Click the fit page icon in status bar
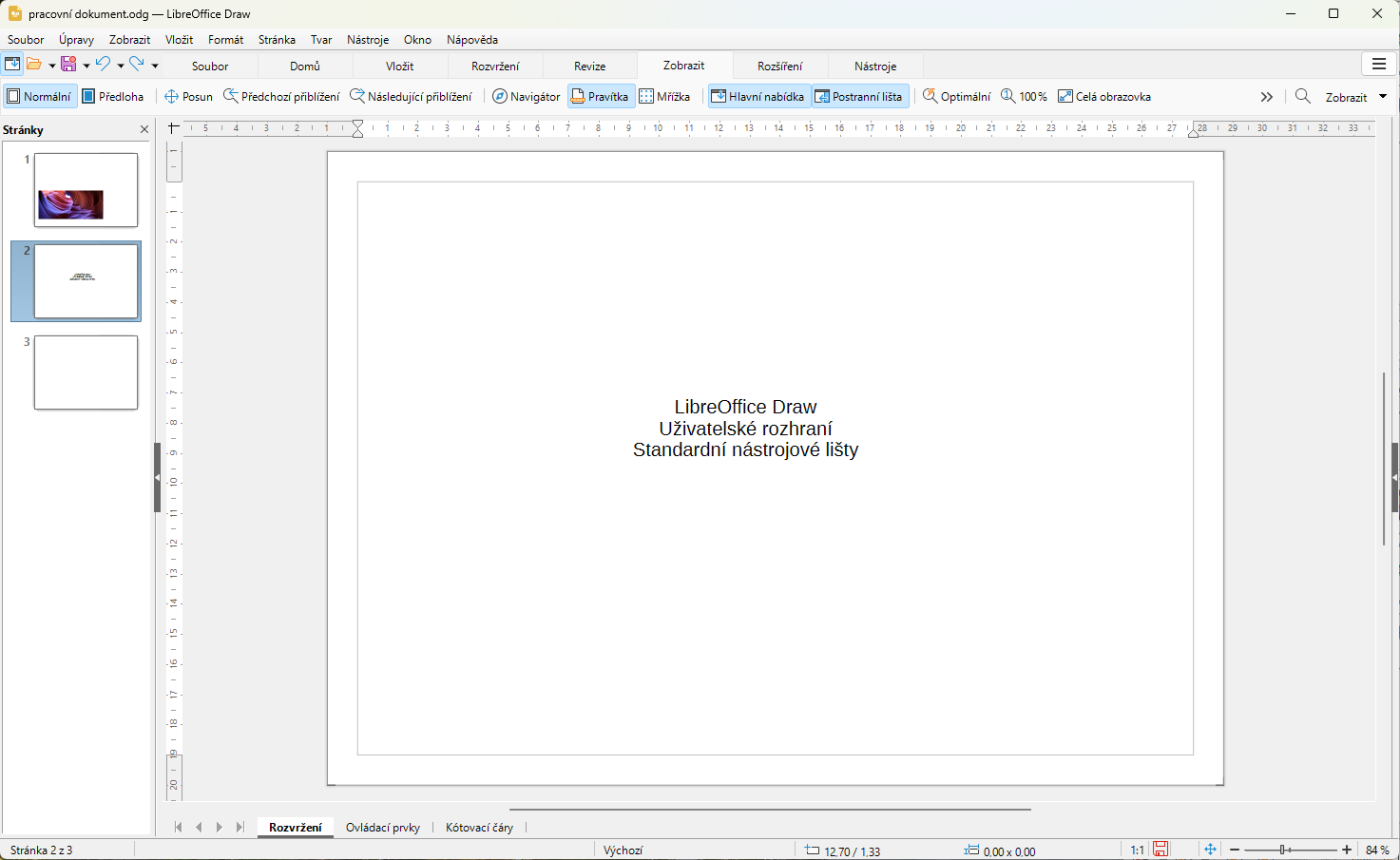Screen dimensions: 1400x860 pyautogui.click(x=1210, y=850)
